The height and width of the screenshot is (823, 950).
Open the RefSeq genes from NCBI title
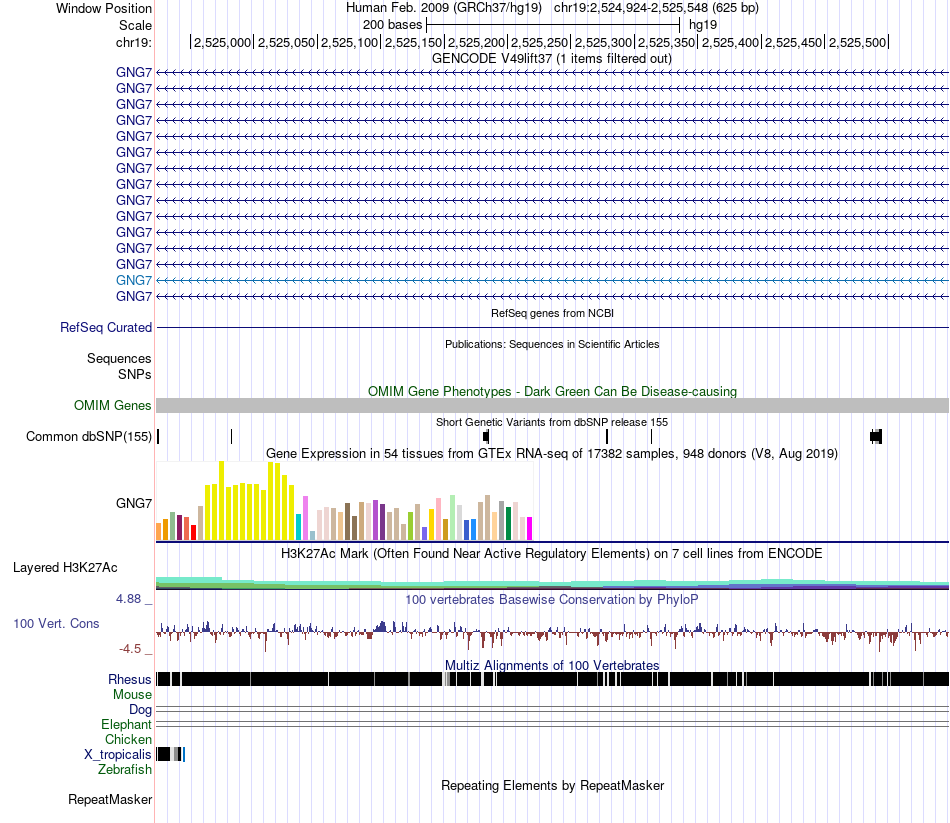pyautogui.click(x=552, y=313)
